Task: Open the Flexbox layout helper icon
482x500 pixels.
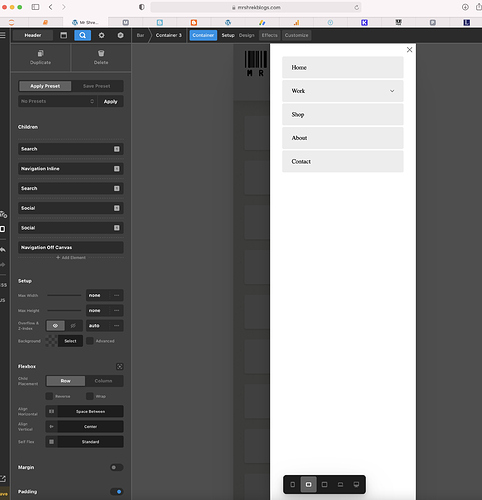Action: click(x=119, y=366)
